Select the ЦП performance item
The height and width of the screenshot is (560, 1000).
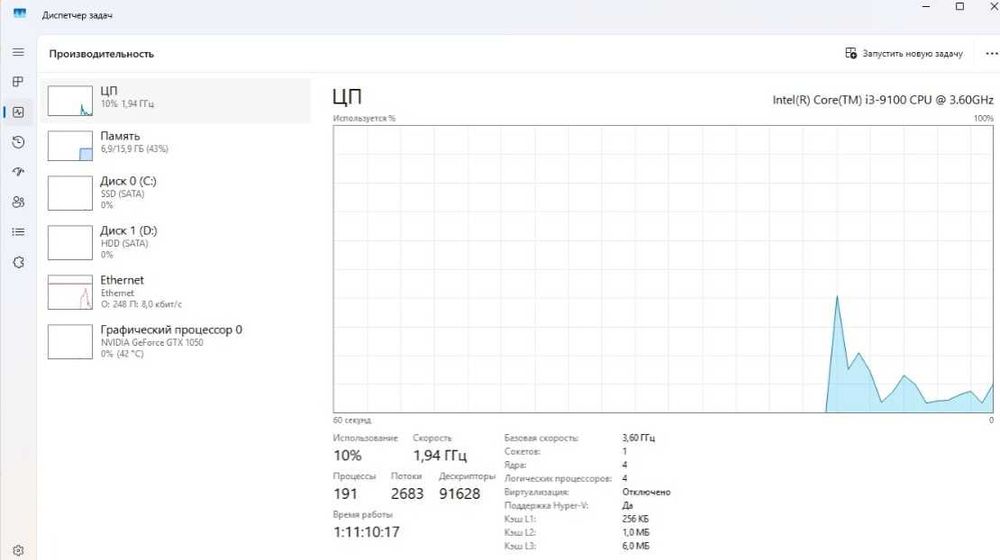176,101
